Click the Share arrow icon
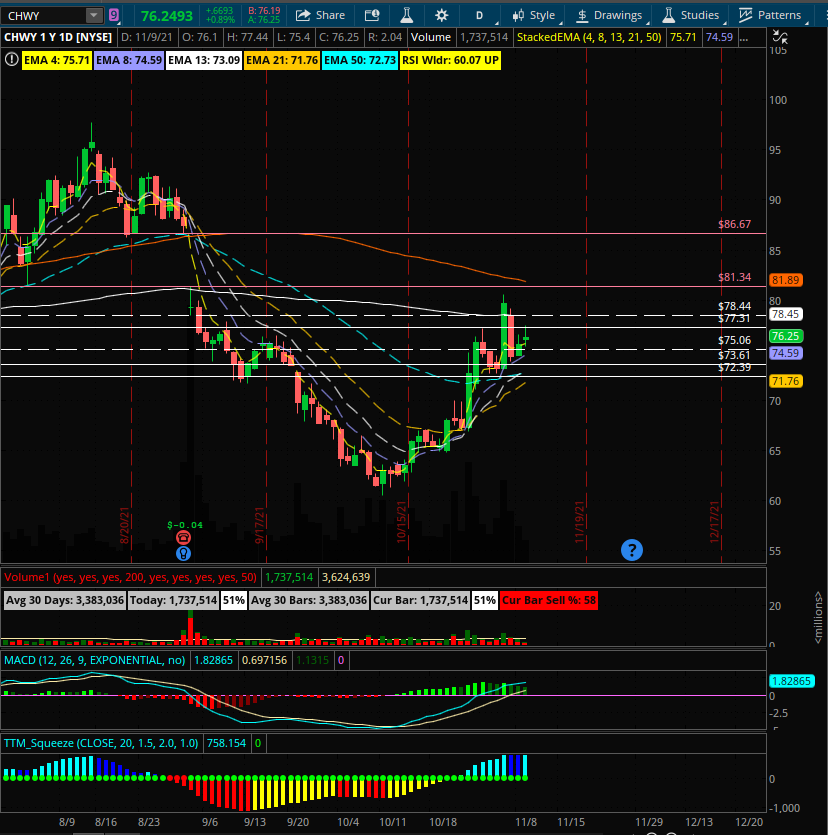 (x=303, y=15)
